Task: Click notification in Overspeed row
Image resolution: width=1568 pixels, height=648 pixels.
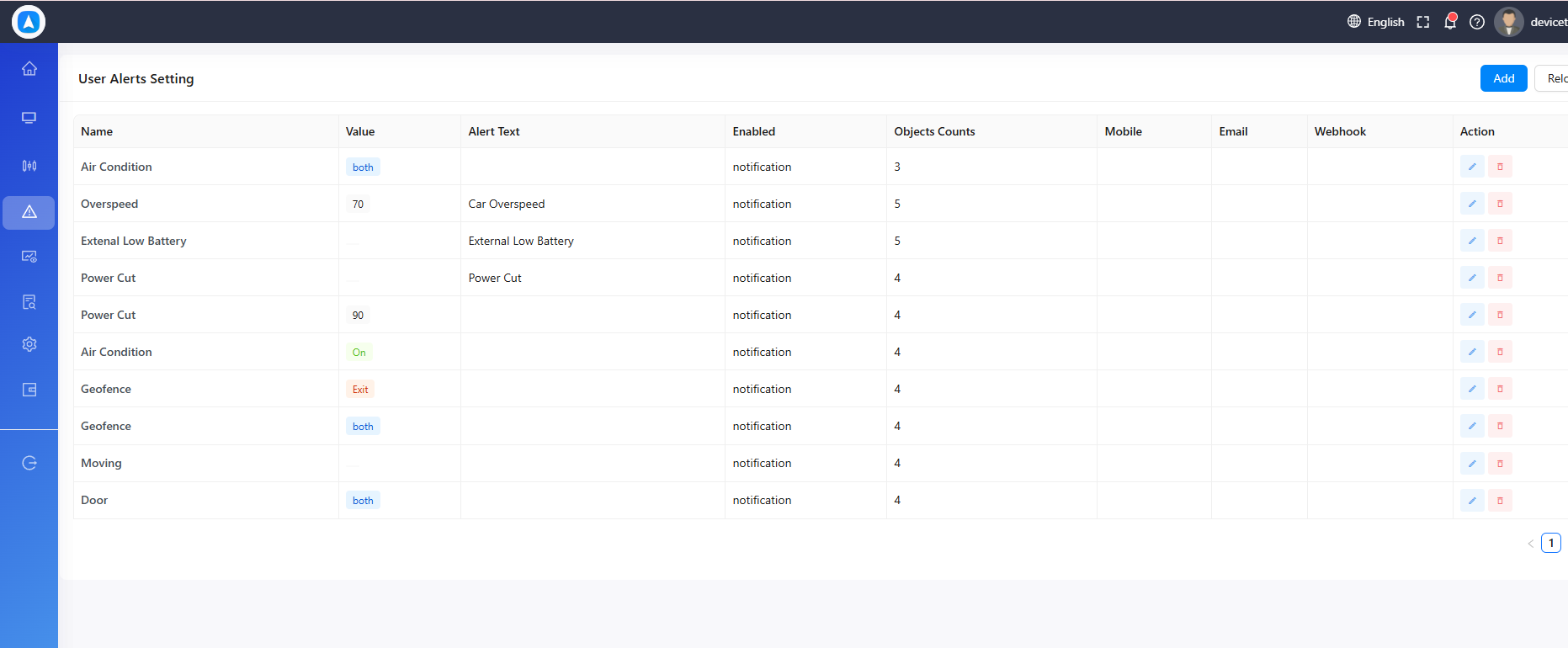Action: (x=762, y=204)
